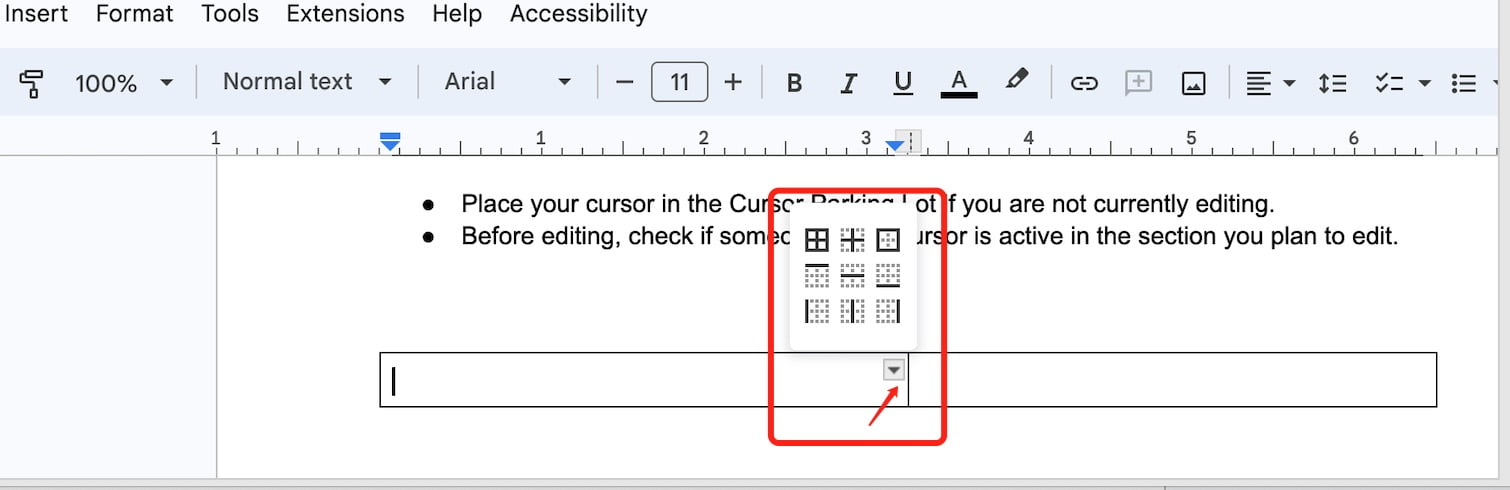Open the Format menu
The width and height of the screenshot is (1510, 490).
[x=135, y=14]
